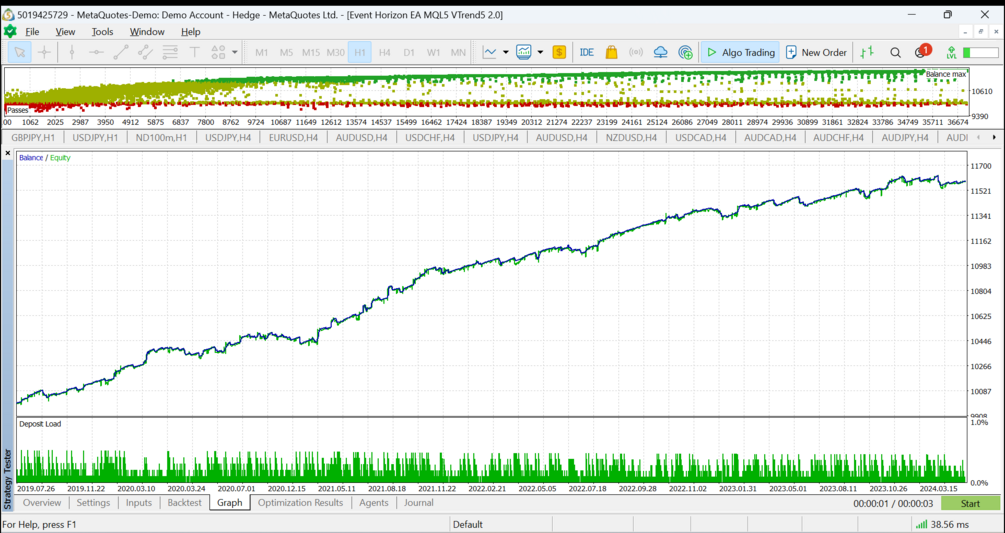Open the Inputs tab
The image size is (1005, 533).
139,503
